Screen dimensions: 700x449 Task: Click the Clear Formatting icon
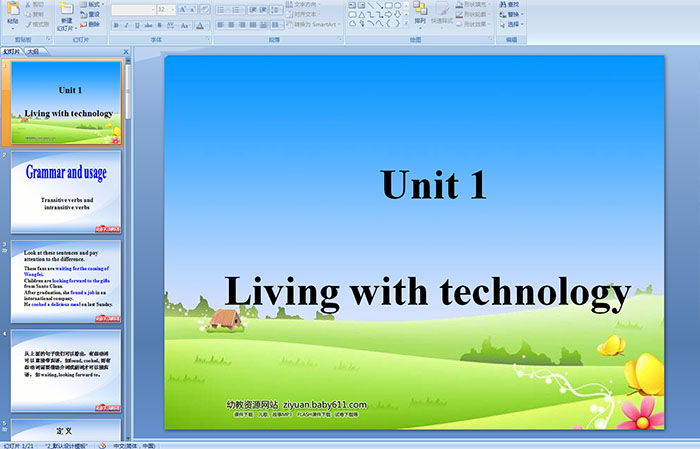point(205,9)
